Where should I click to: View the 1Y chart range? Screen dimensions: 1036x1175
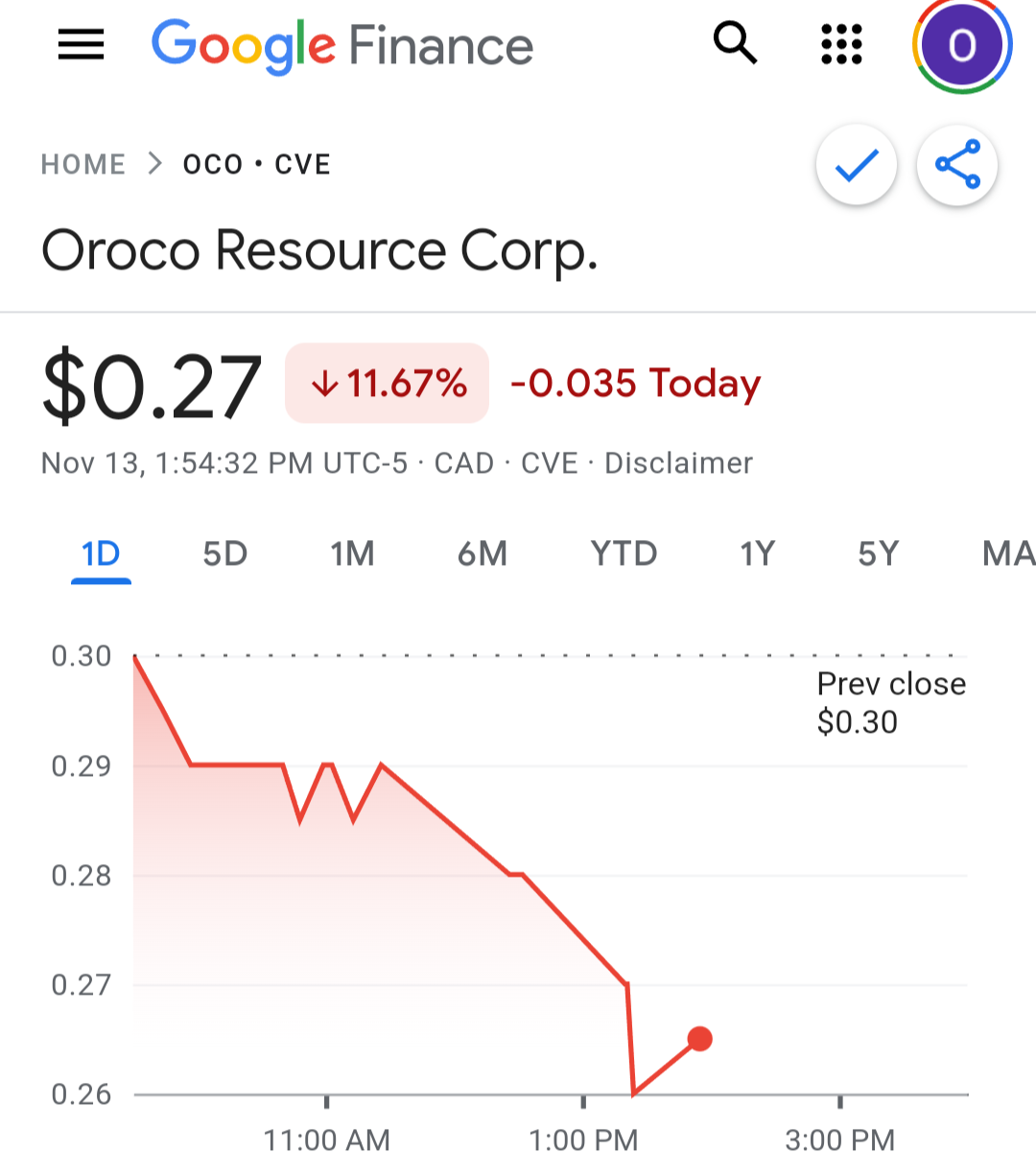click(757, 553)
